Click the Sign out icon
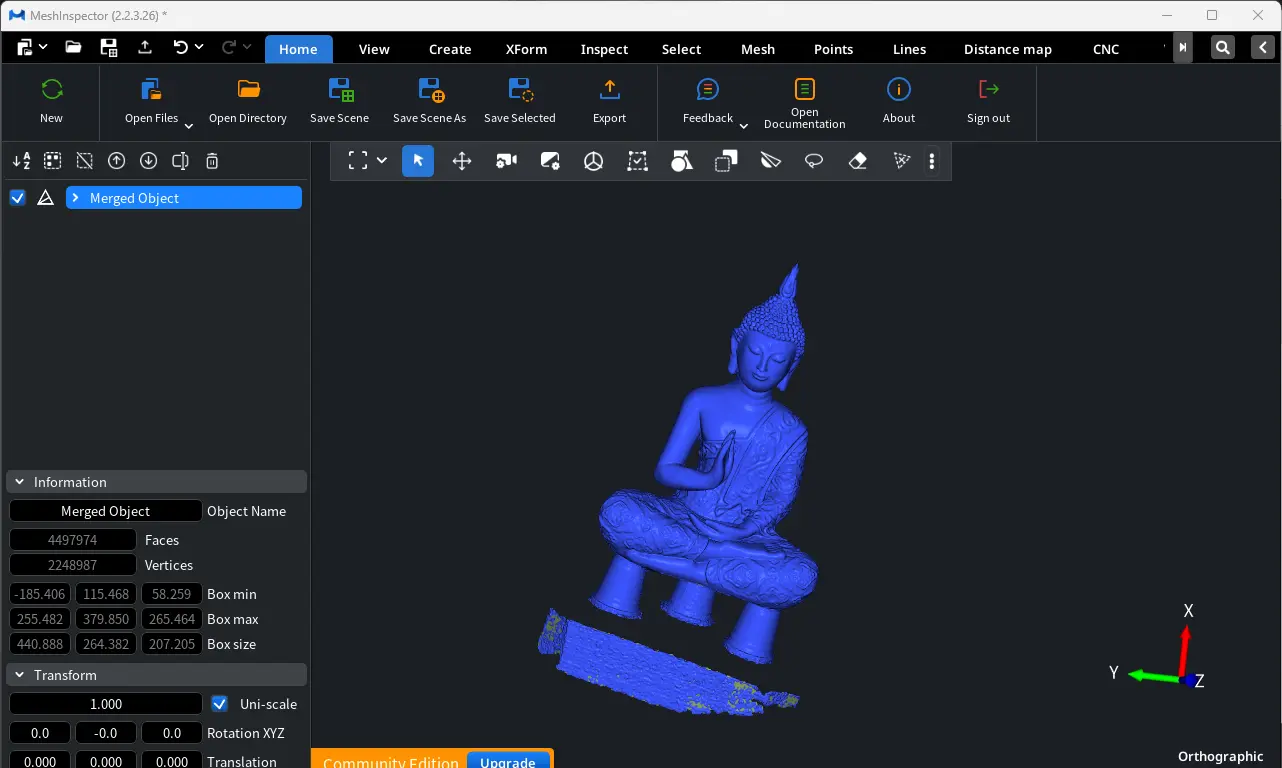Image resolution: width=1282 pixels, height=768 pixels. 989,90
